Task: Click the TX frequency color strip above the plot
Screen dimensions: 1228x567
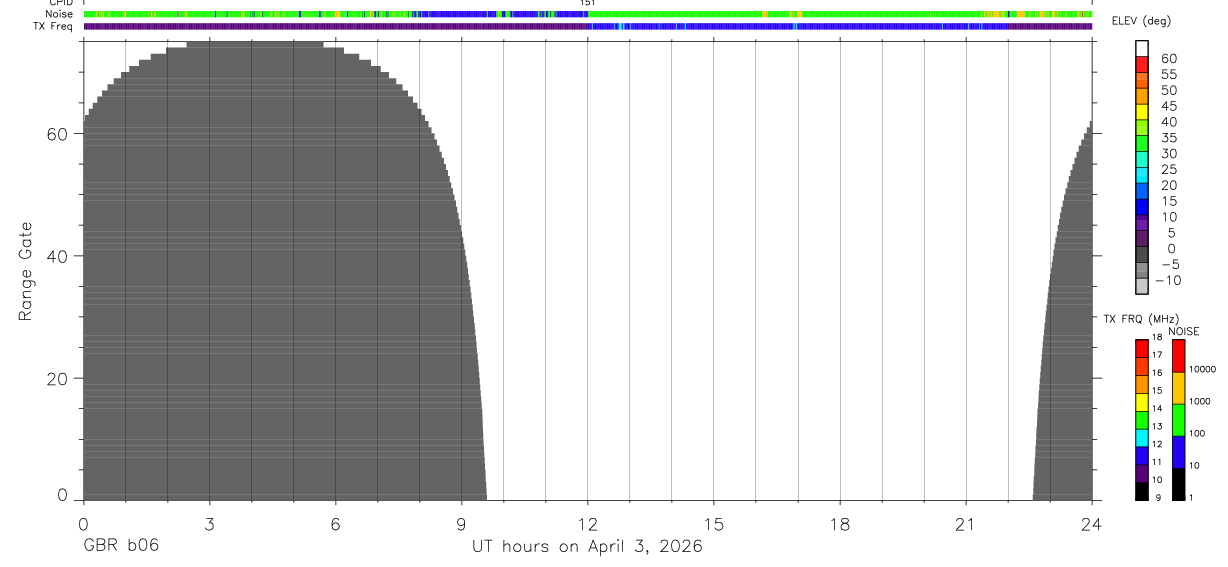Action: (x=587, y=26)
